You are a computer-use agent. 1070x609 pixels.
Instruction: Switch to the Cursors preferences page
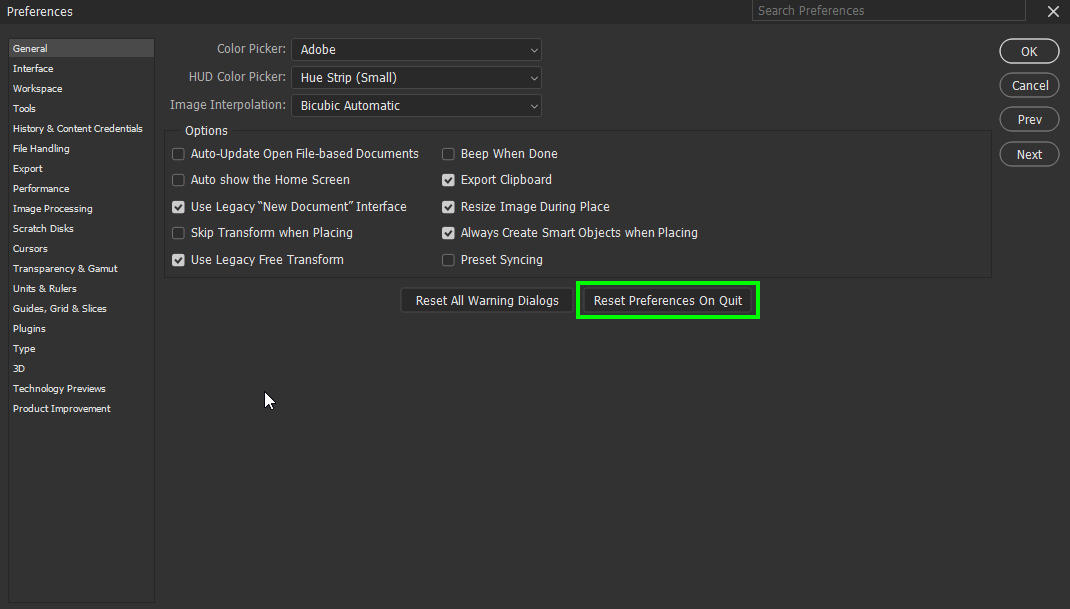(30, 248)
